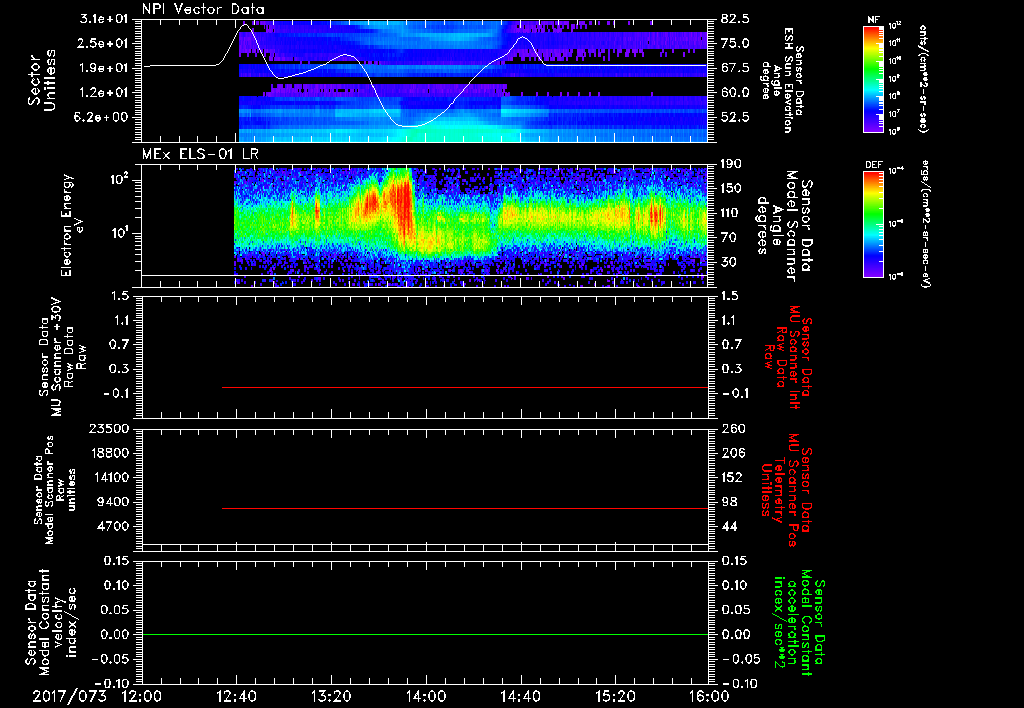This screenshot has height=708, width=1024.
Task: Click the NF label above the color bar
Action: [873, 20]
